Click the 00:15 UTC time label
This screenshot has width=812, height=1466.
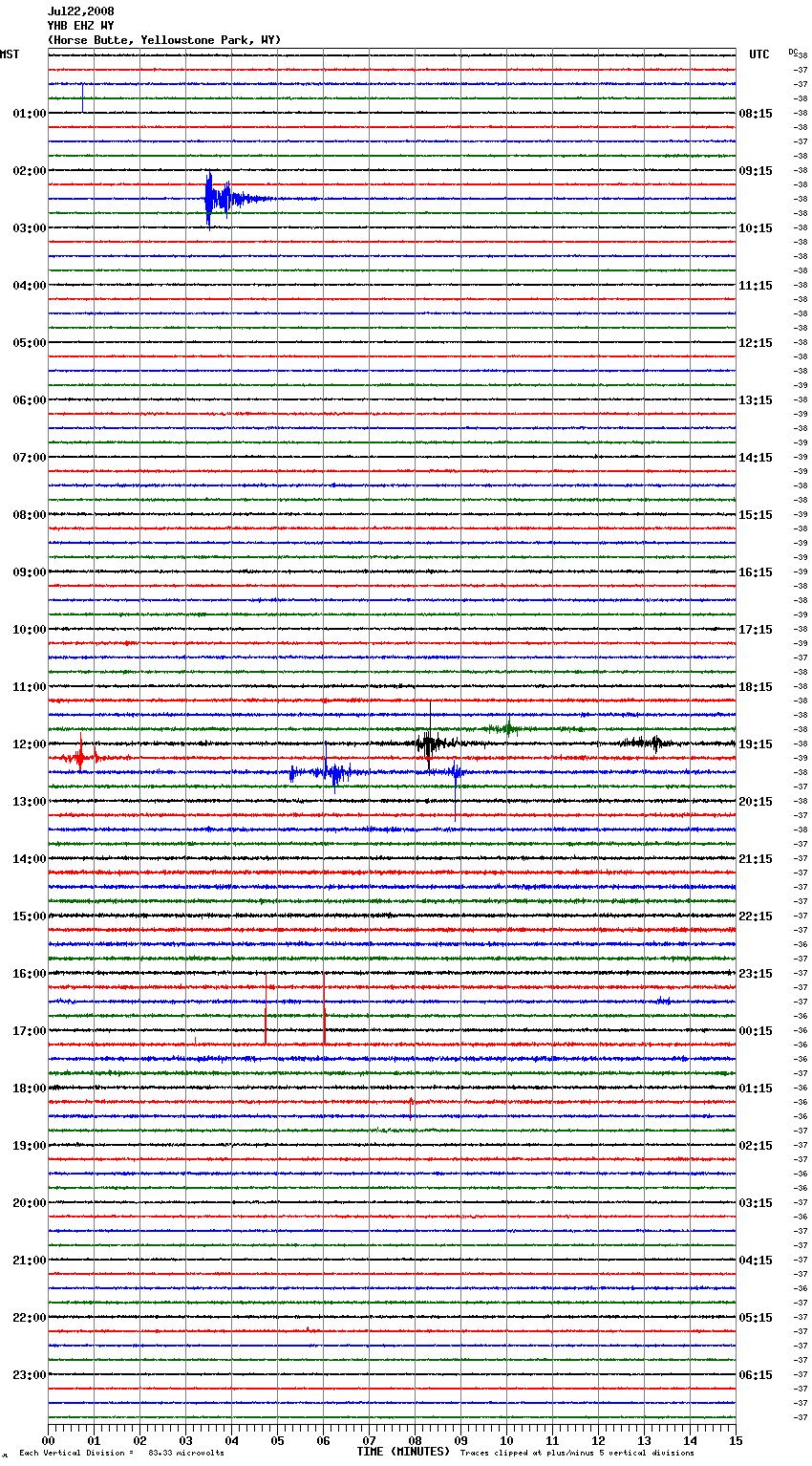756,1031
